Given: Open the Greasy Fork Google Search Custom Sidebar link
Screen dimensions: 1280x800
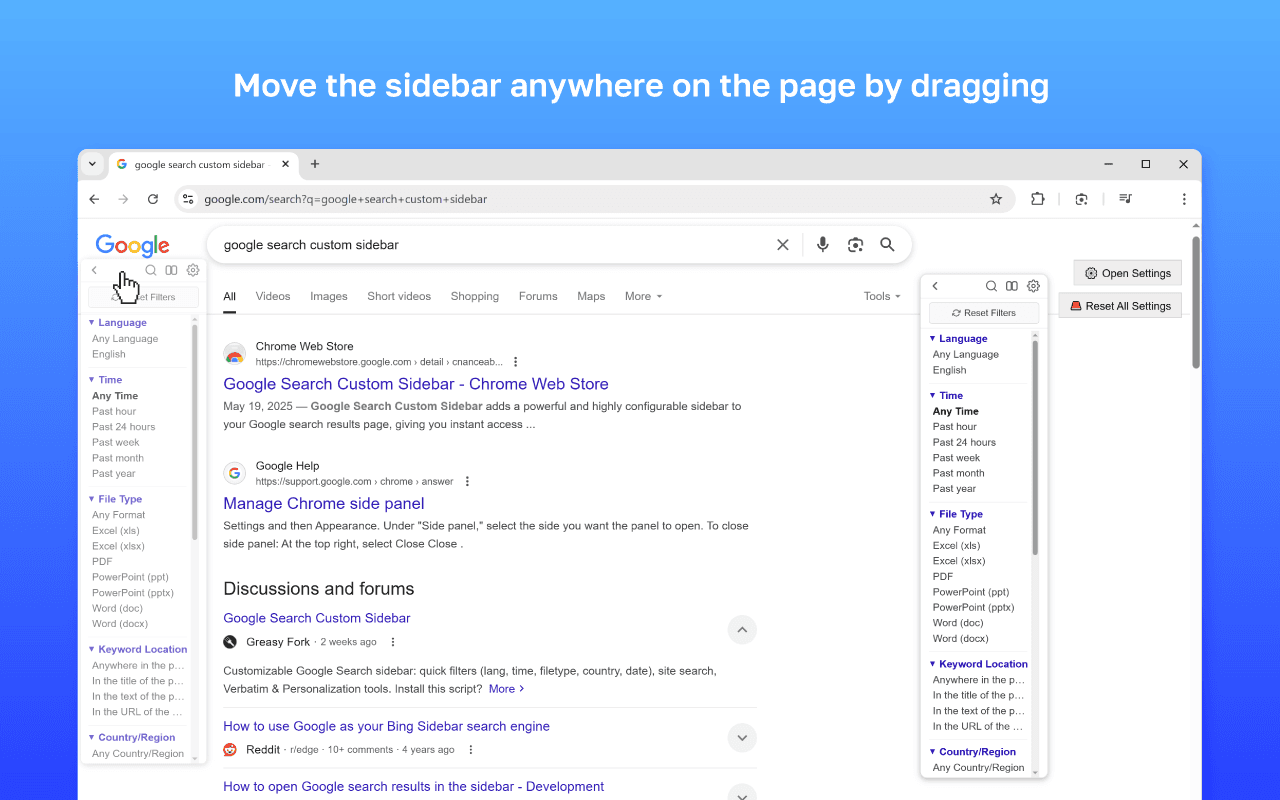Looking at the screenshot, I should pyautogui.click(x=317, y=618).
